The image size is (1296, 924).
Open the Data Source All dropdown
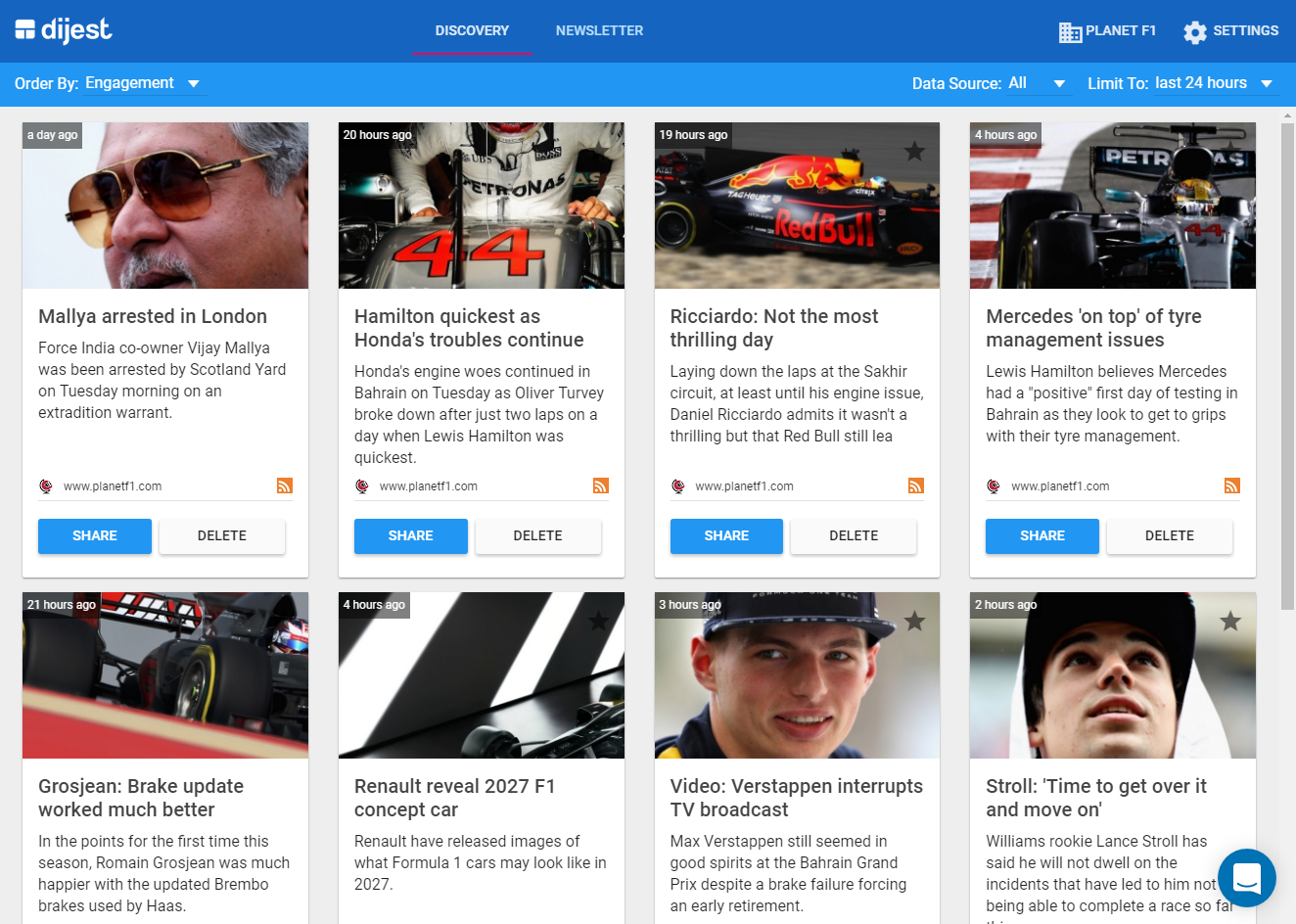tap(1038, 83)
